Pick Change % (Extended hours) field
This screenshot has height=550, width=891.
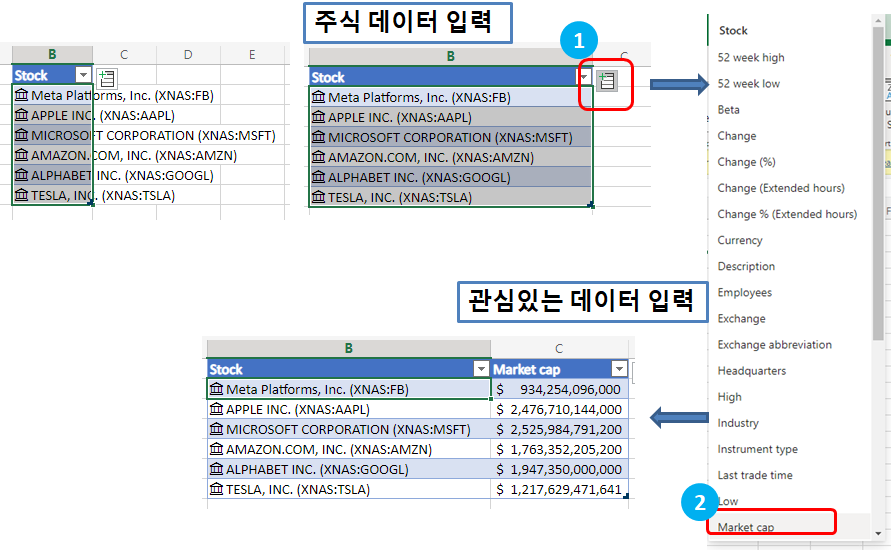[787, 214]
